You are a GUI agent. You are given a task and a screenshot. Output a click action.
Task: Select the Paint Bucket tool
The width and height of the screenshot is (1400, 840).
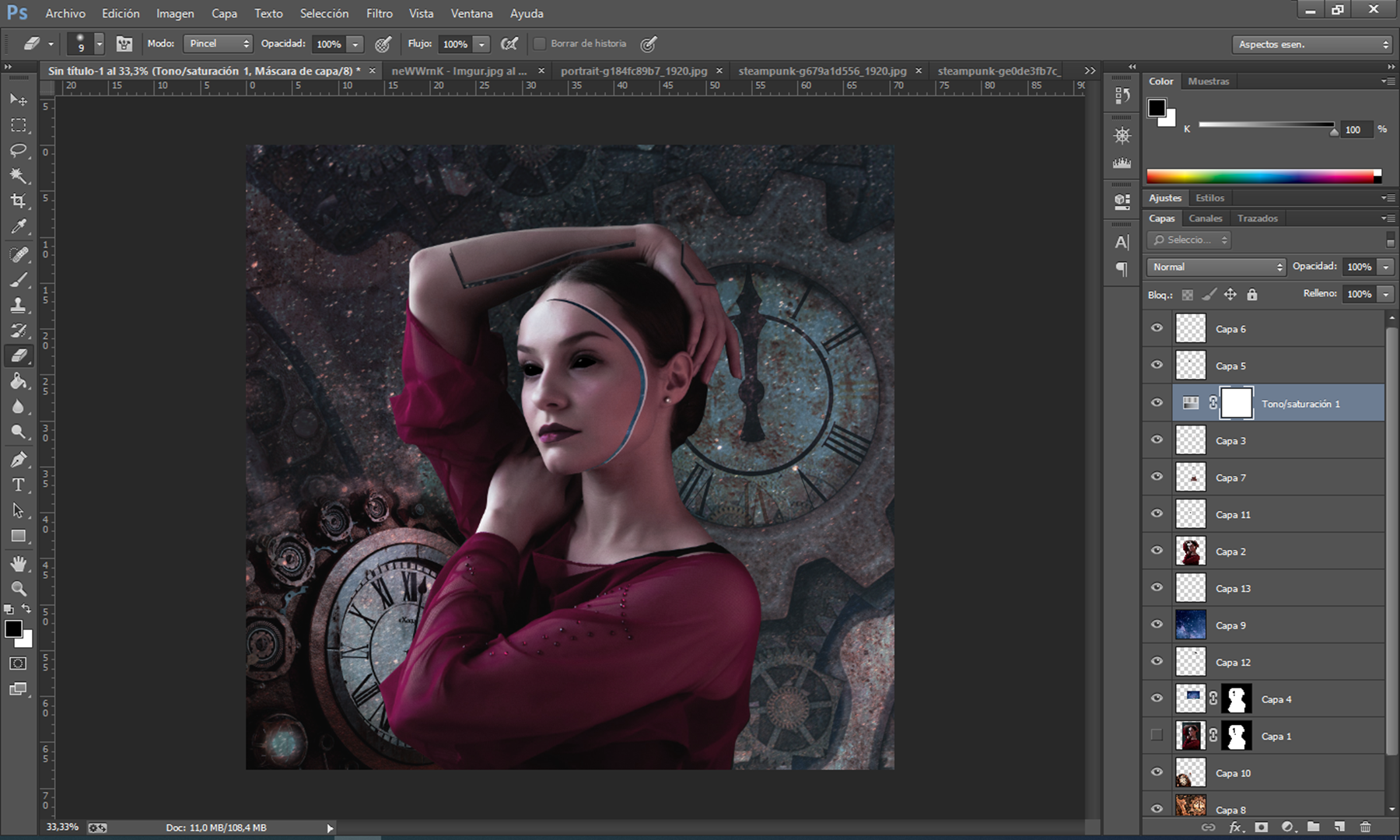pos(19,381)
